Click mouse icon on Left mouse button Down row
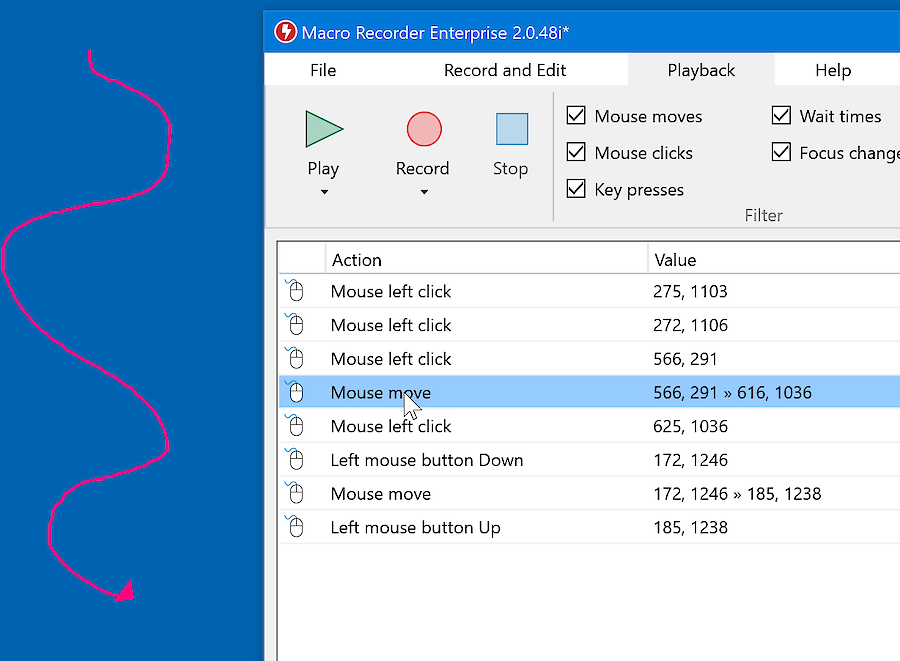The image size is (900, 661). point(294,460)
